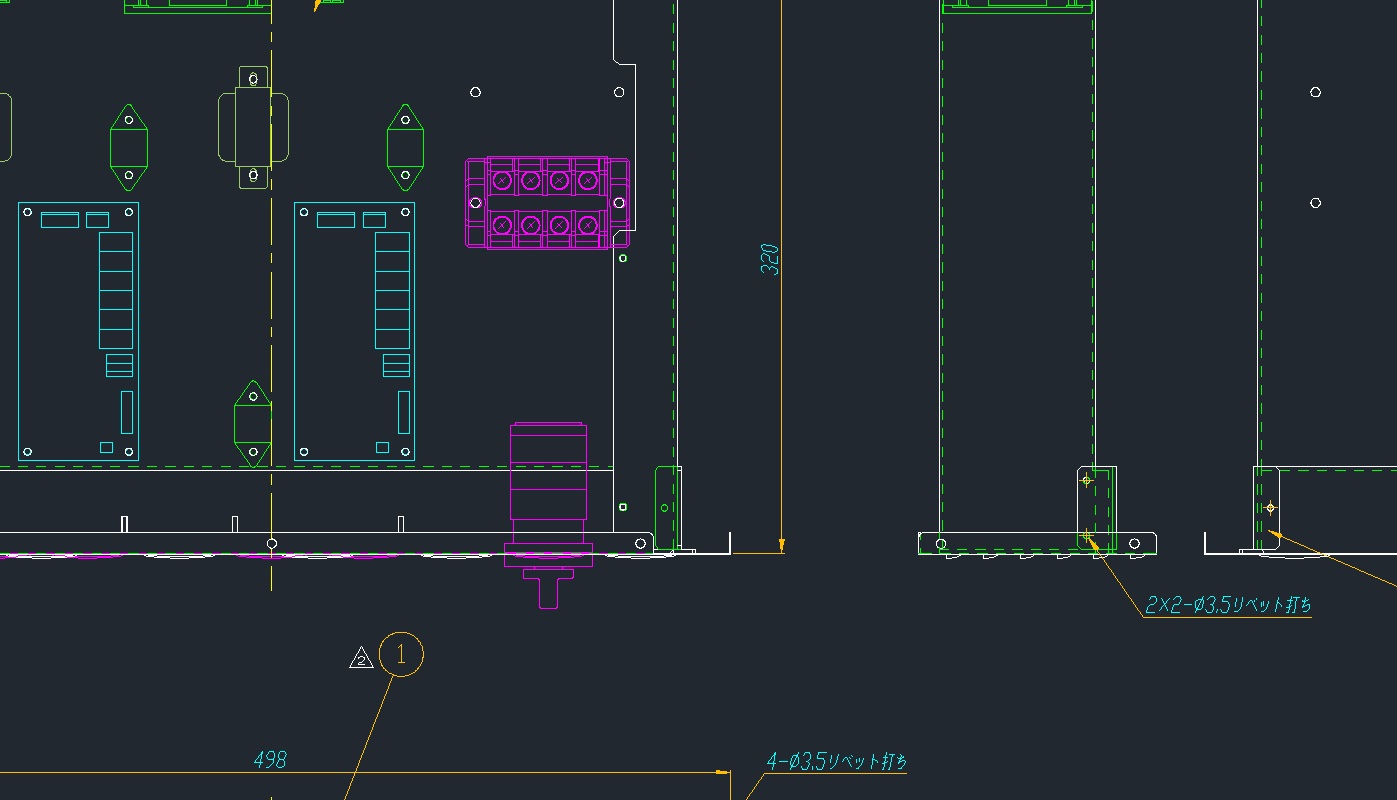Select the 320 vertical dimension text
The image size is (1397, 800).
click(770, 260)
